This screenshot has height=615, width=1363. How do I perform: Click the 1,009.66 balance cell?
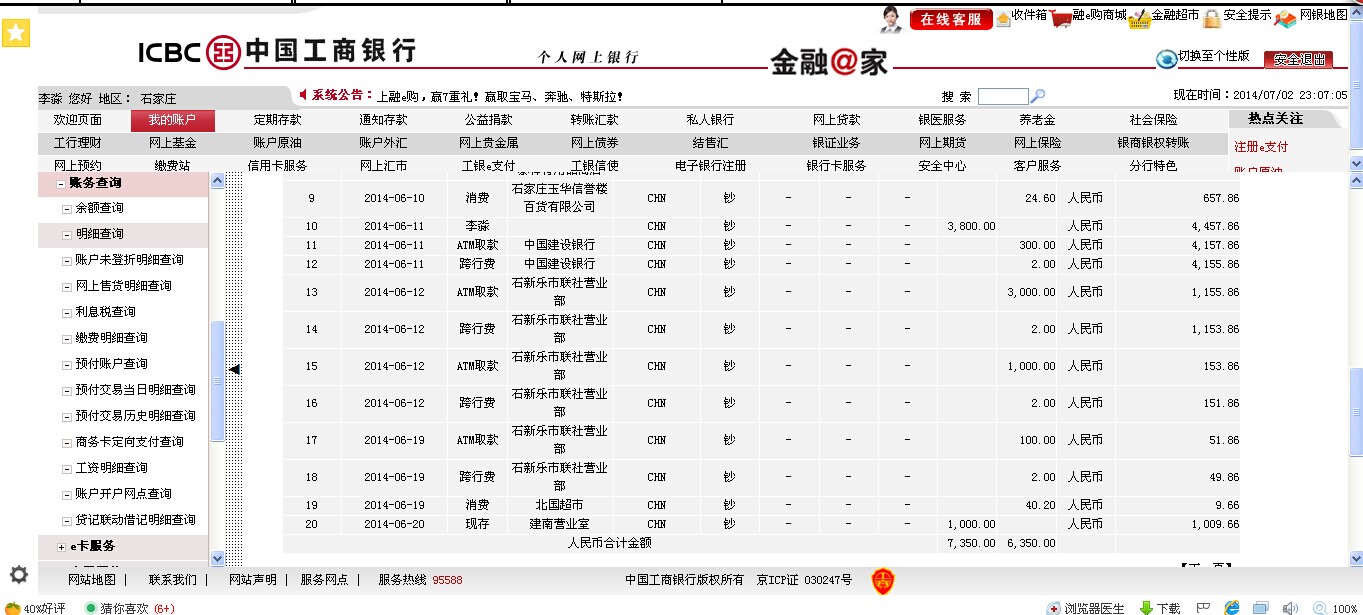[x=1177, y=524]
